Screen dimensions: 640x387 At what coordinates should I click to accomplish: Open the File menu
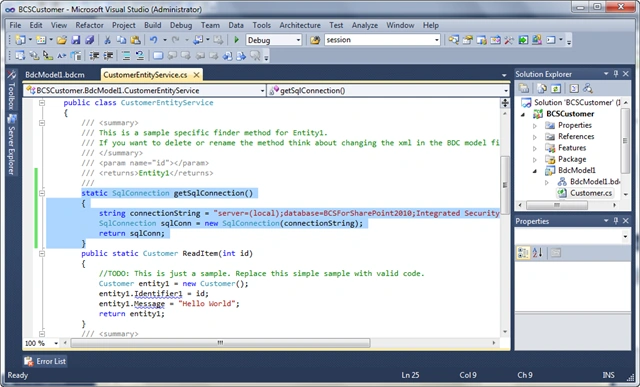[x=15, y=25]
